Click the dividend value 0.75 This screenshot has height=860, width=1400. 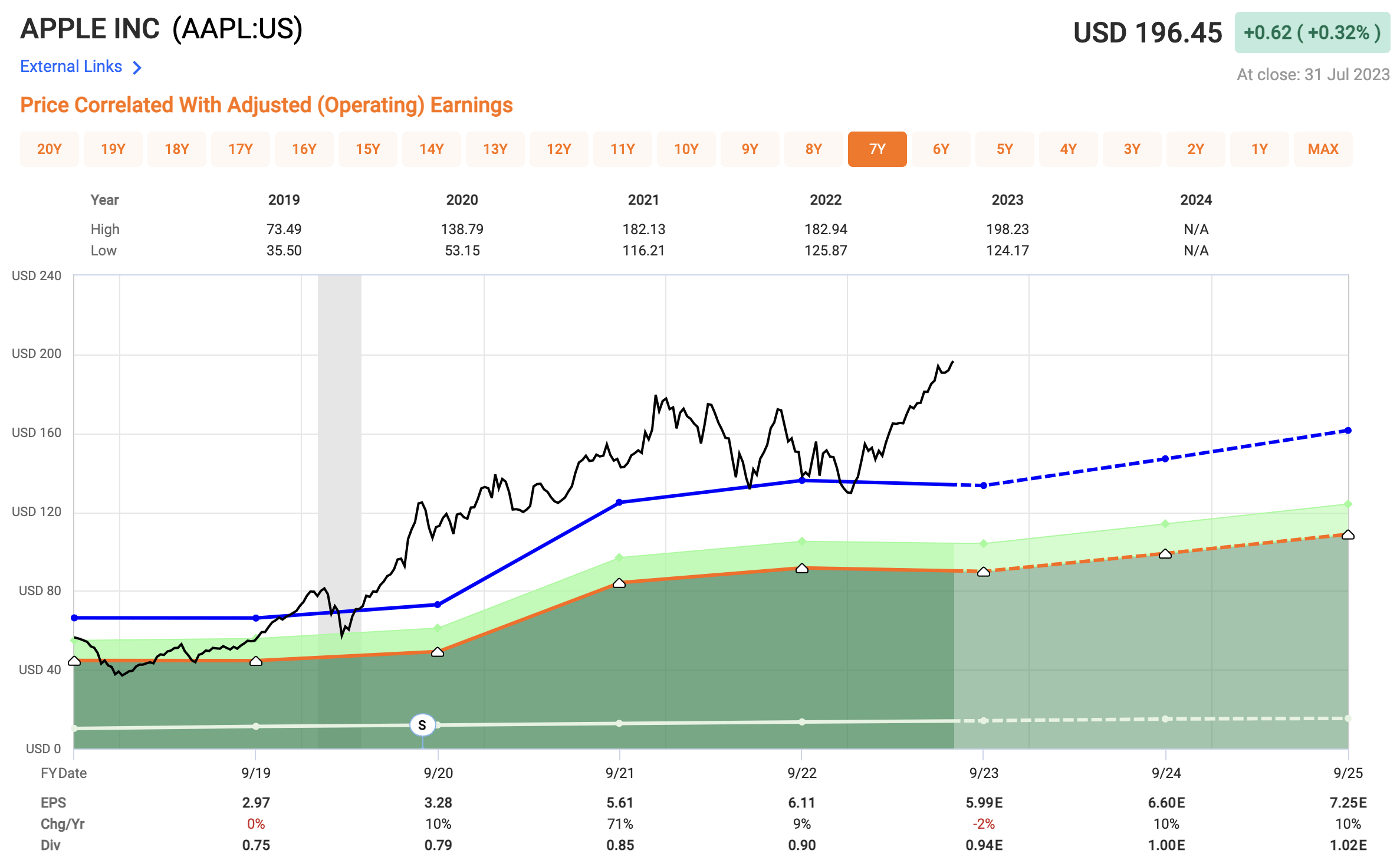click(256, 845)
